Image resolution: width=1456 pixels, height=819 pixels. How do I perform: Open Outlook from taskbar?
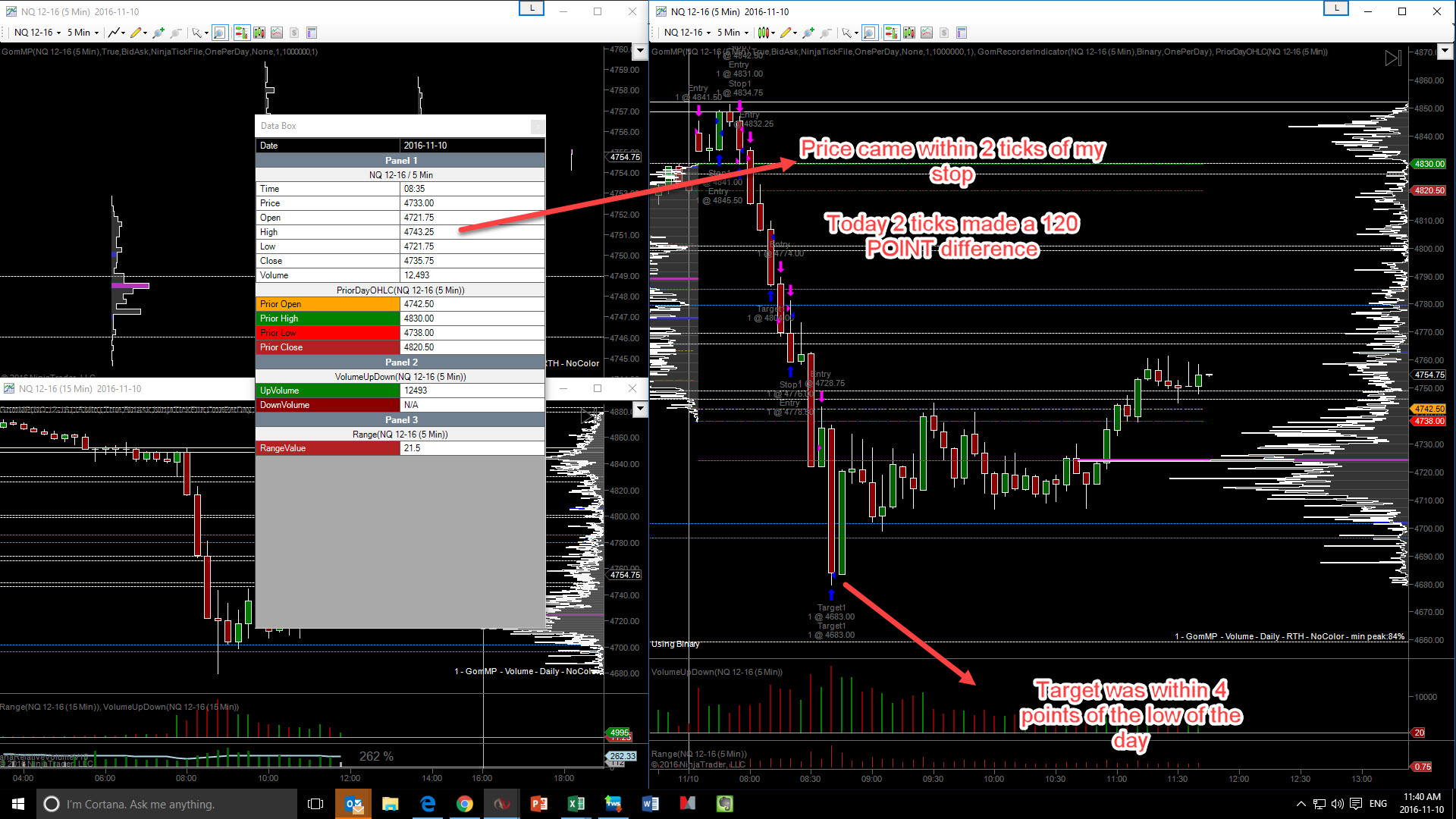tap(353, 804)
